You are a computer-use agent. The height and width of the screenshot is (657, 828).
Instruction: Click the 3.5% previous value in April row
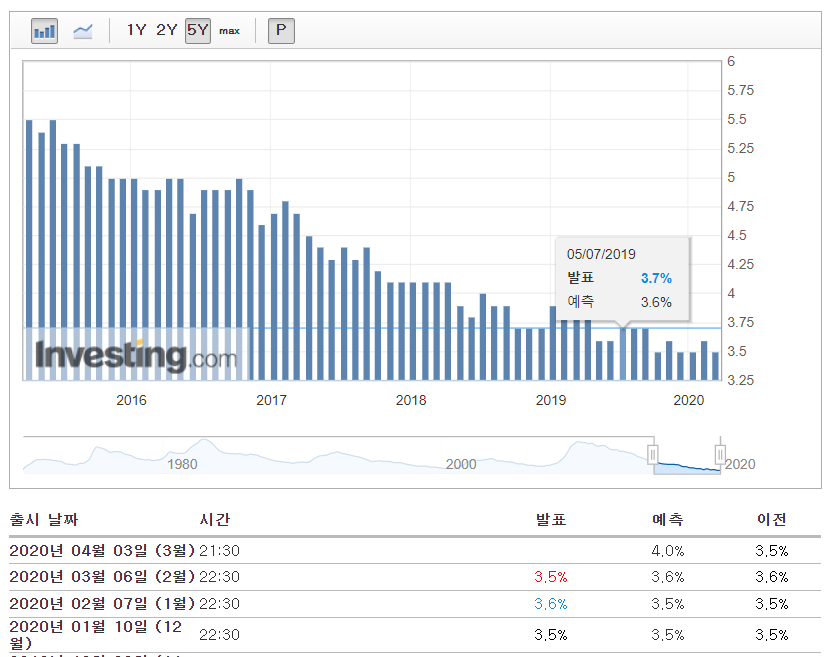pos(771,551)
